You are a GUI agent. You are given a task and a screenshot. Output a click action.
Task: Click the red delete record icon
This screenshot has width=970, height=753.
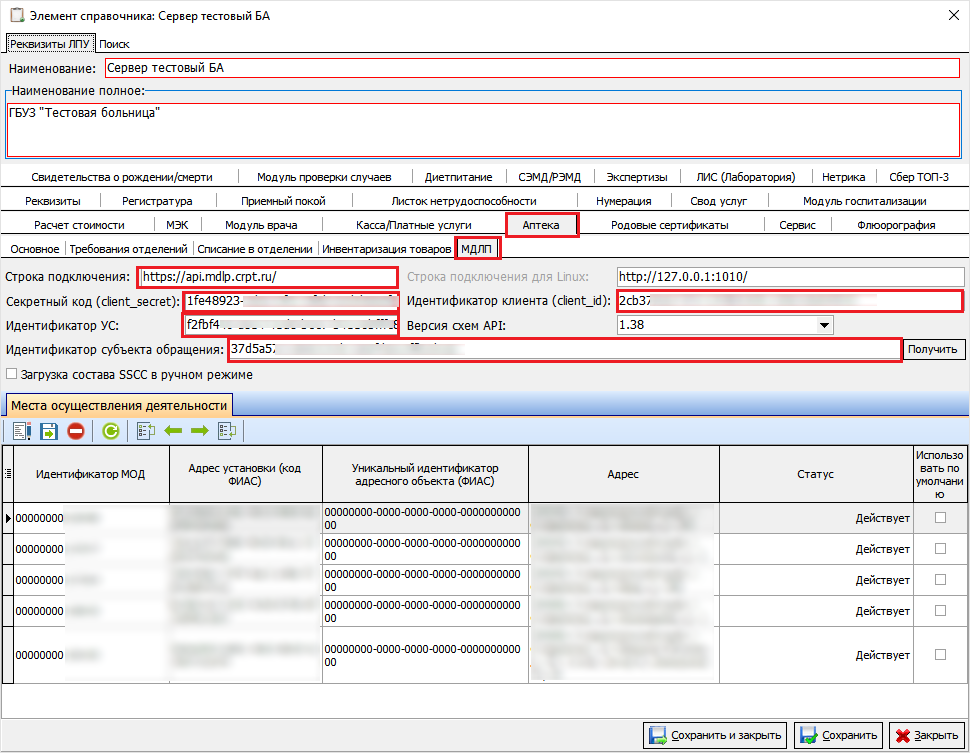76,431
